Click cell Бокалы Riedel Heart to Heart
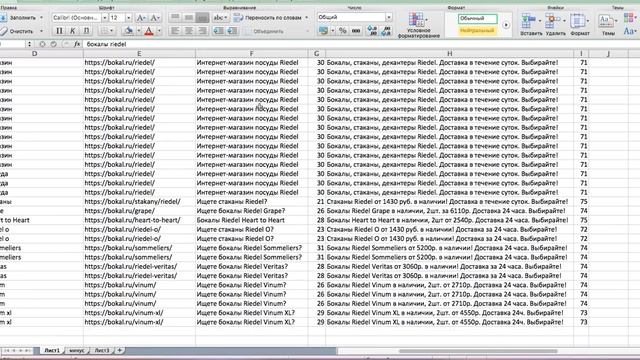The width and height of the screenshot is (640, 360). coord(251,220)
